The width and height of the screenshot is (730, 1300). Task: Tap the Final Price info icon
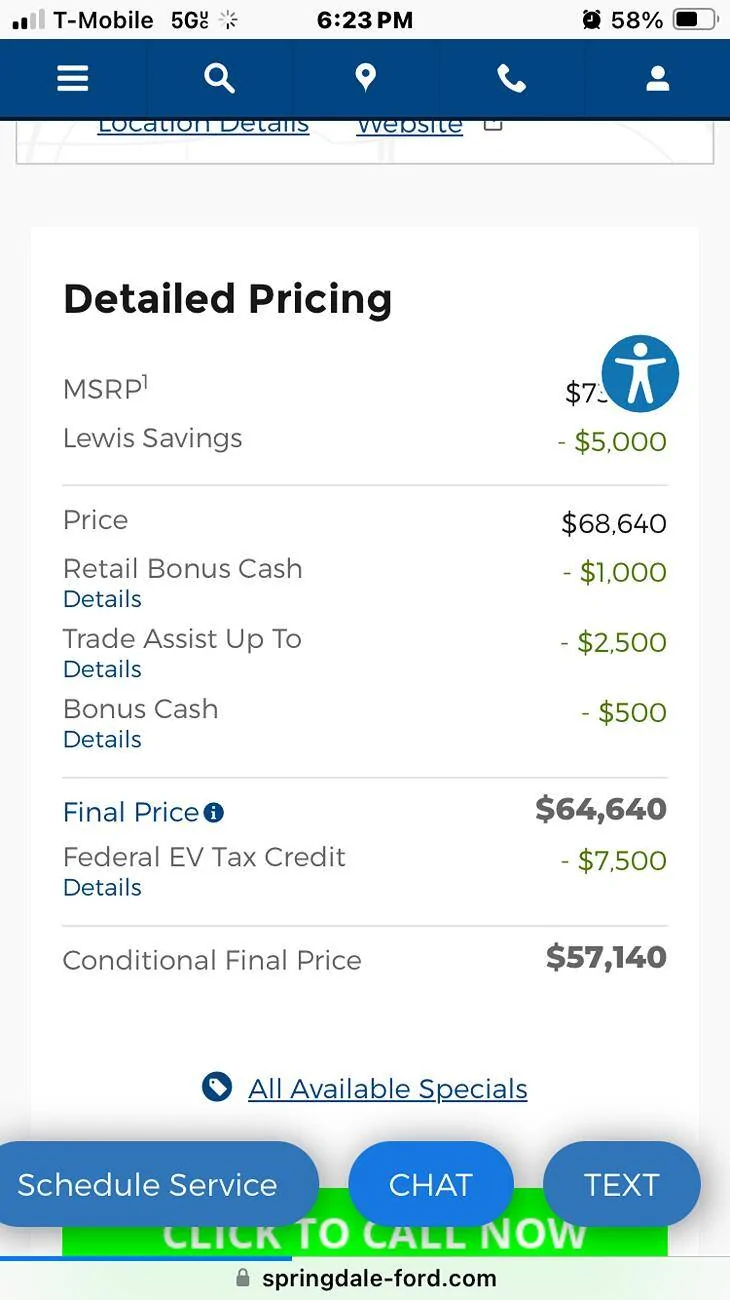pyautogui.click(x=214, y=813)
